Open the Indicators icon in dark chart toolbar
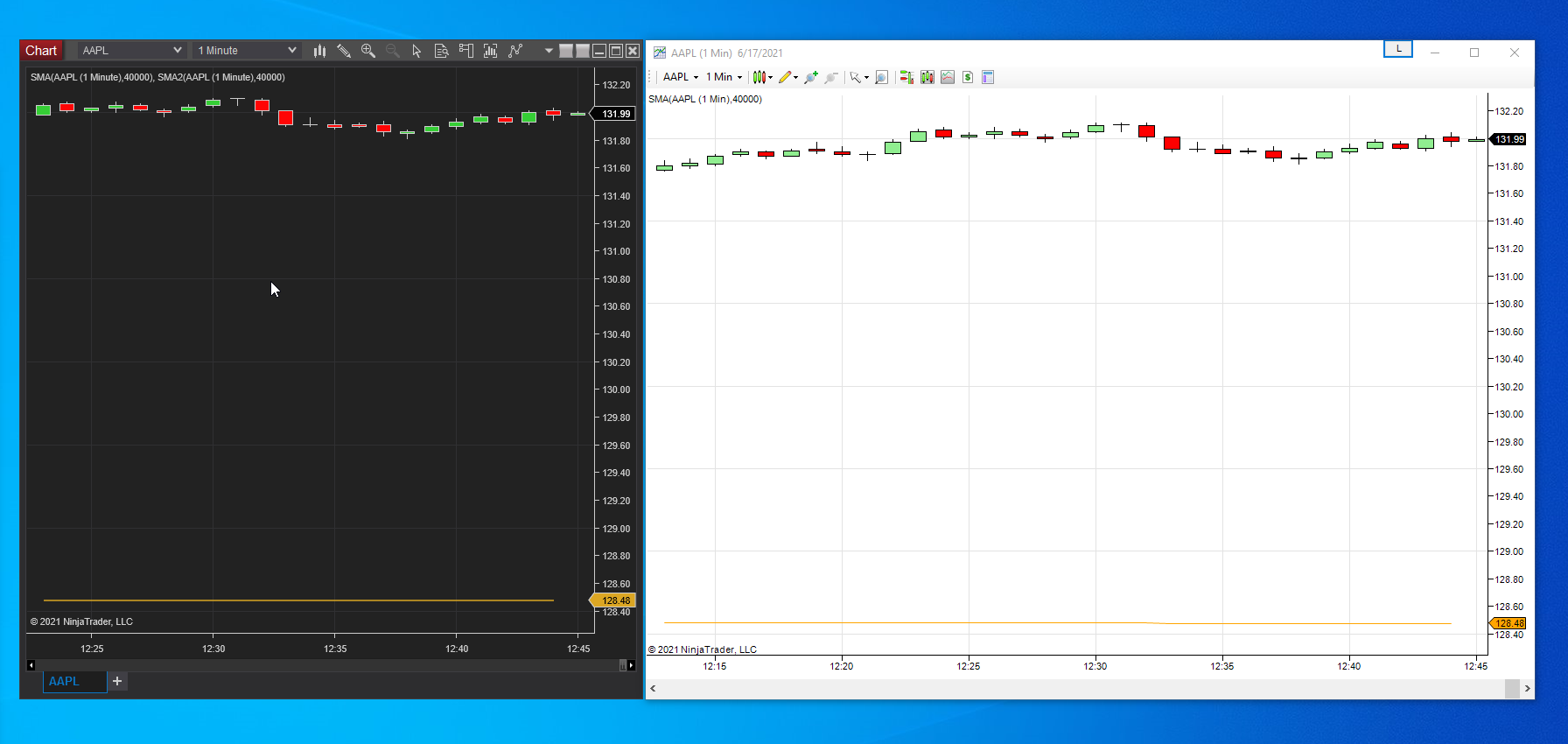1568x744 pixels. pos(515,51)
